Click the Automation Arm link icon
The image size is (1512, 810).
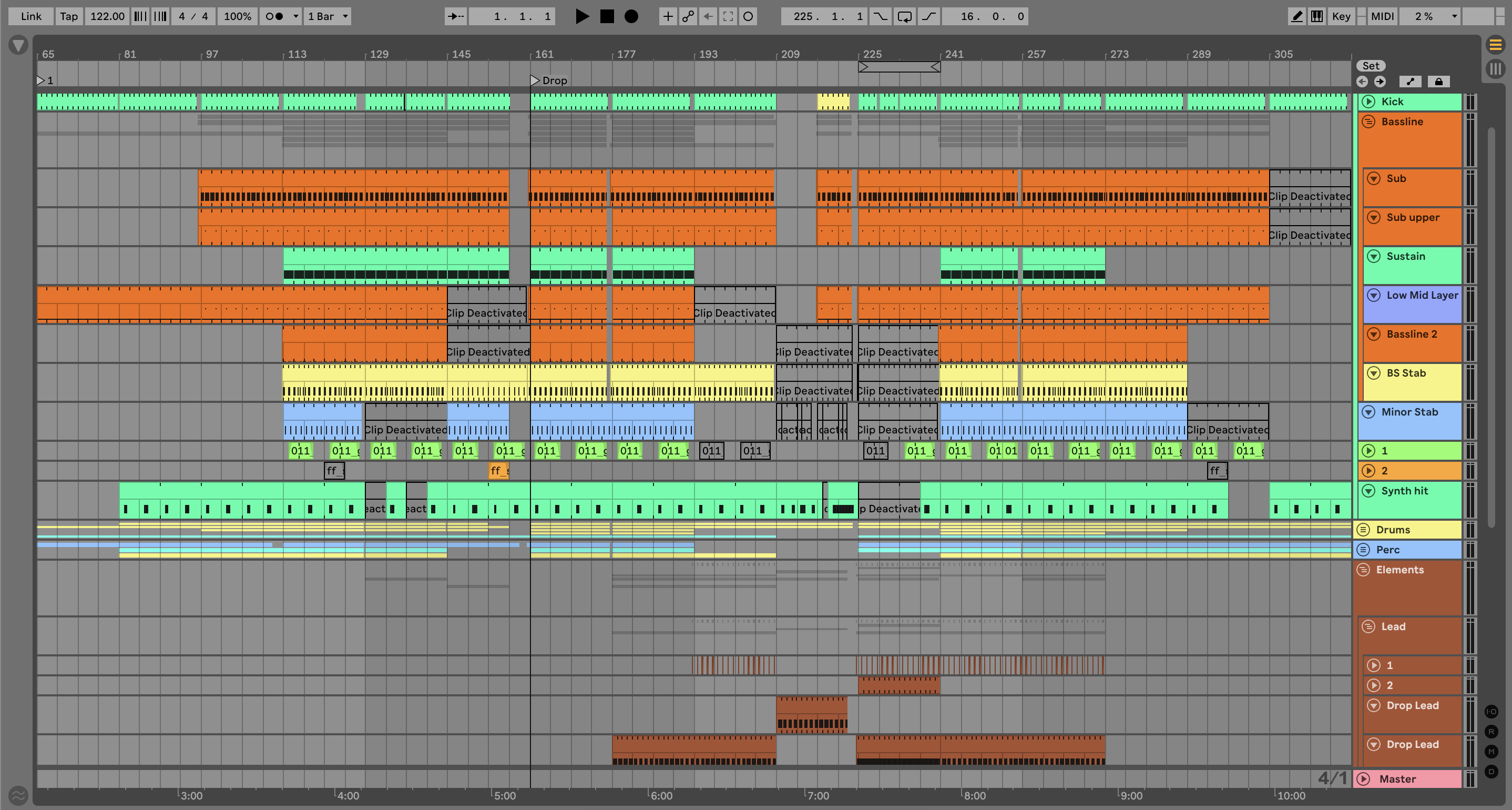(x=688, y=16)
